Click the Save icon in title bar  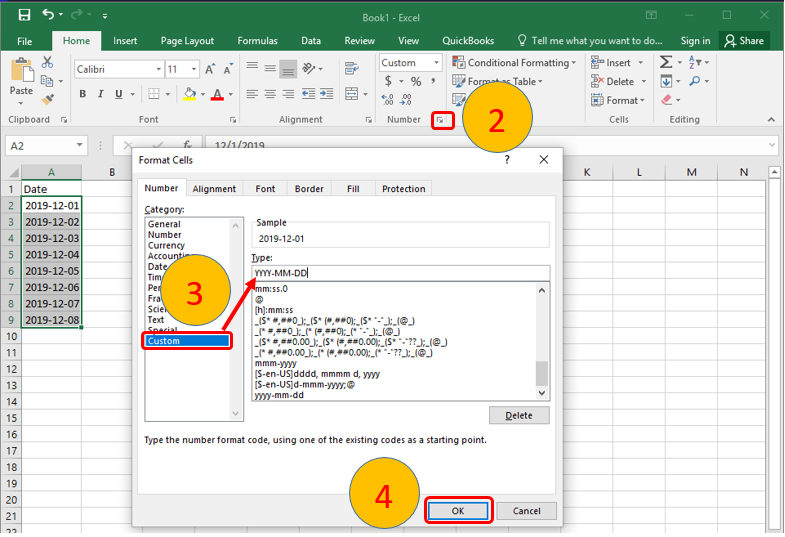23,15
